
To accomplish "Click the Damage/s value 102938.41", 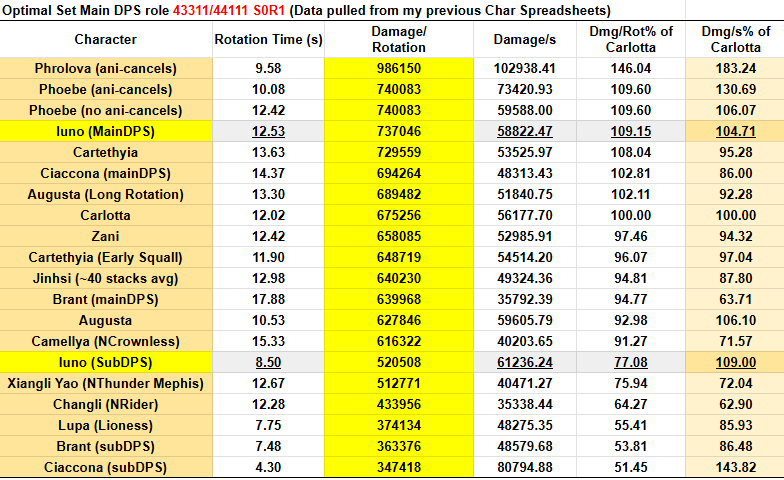I will tap(524, 68).
